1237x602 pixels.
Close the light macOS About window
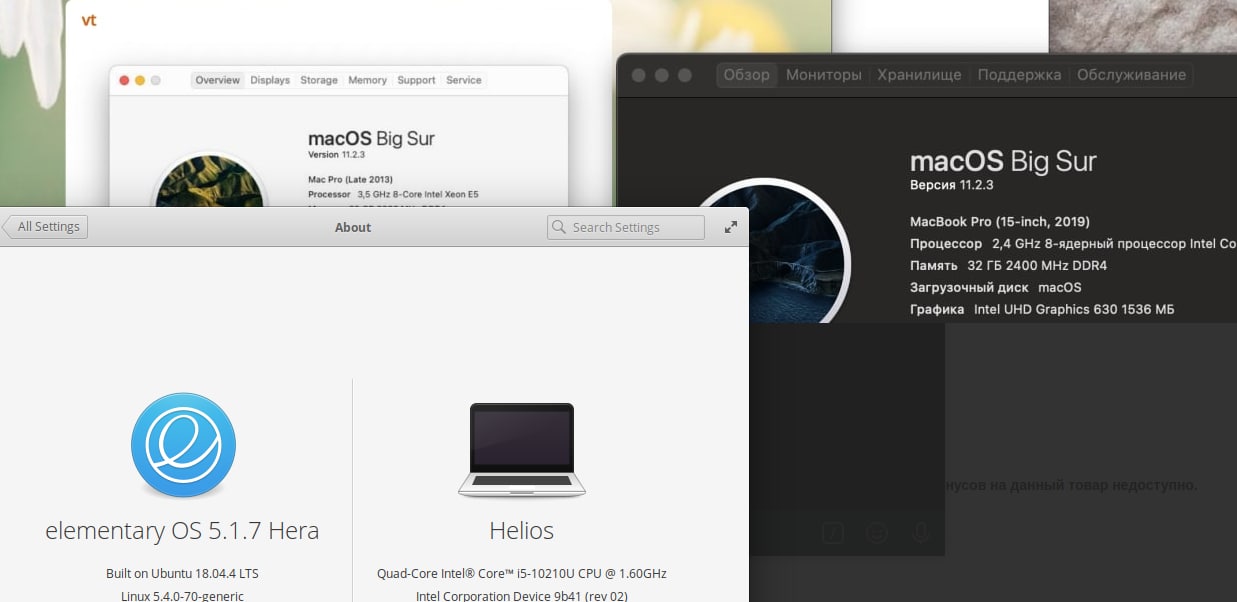click(x=125, y=80)
